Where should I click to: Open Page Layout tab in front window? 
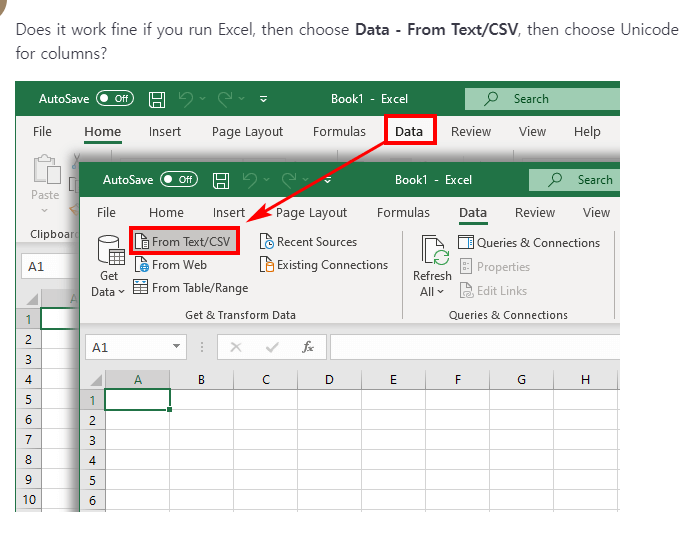[x=311, y=213]
